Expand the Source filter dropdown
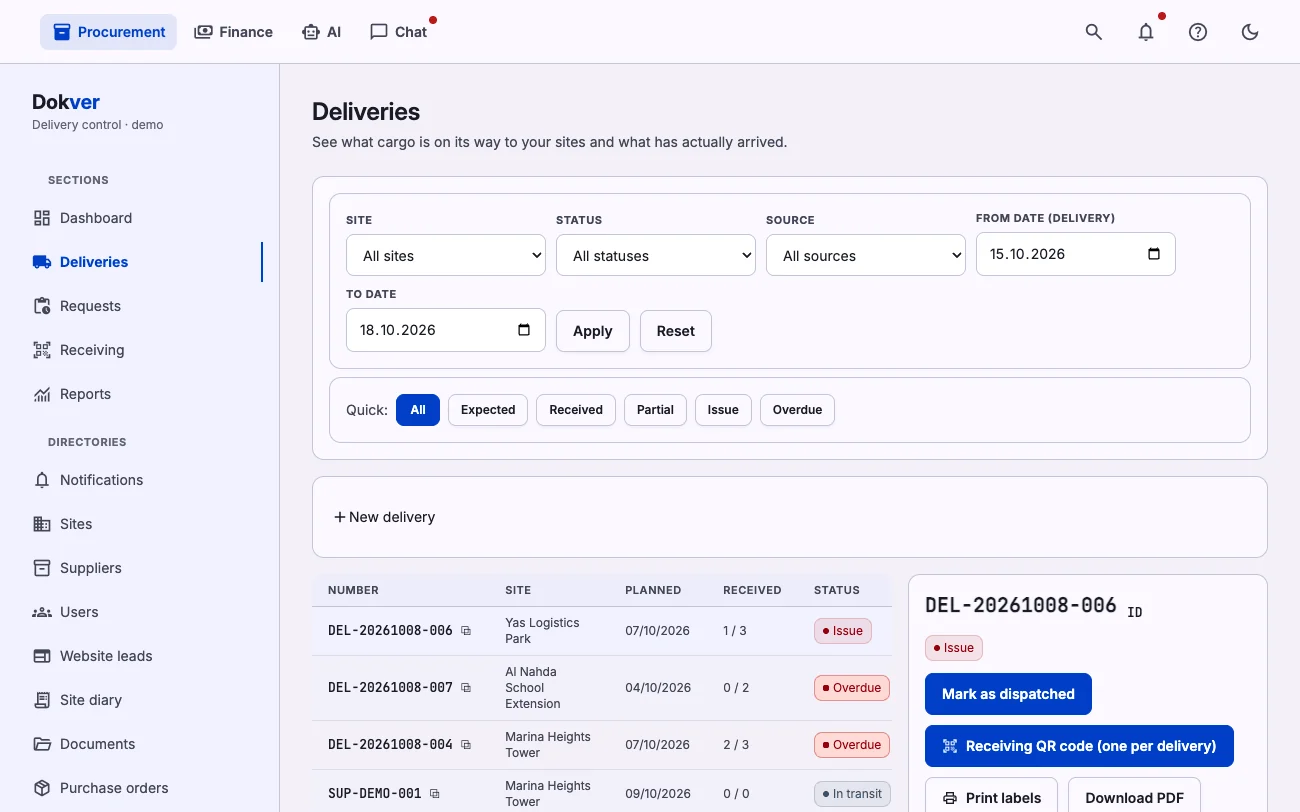 click(866, 255)
